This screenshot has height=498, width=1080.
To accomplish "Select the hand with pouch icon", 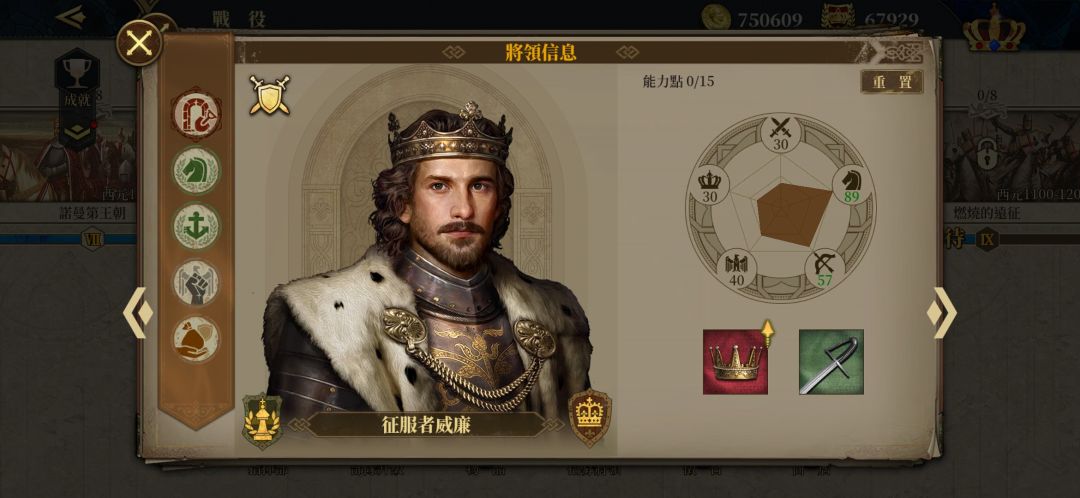I will pyautogui.click(x=196, y=340).
